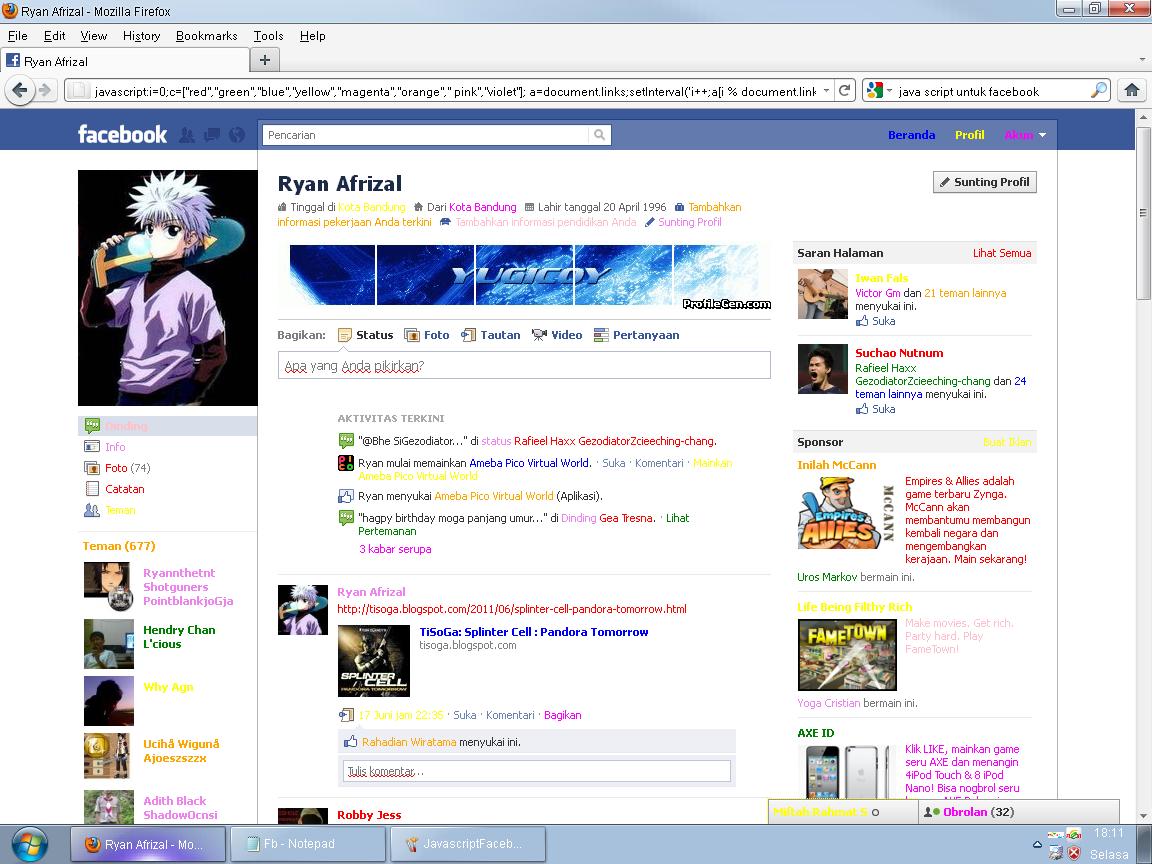Select the Tautan share option
Viewport: 1152px width, 864px height.
click(x=491, y=335)
